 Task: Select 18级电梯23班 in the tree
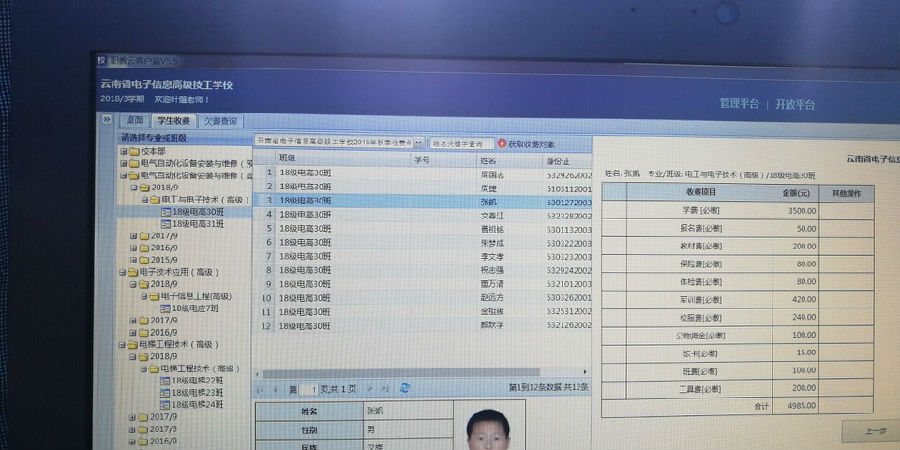[196, 392]
